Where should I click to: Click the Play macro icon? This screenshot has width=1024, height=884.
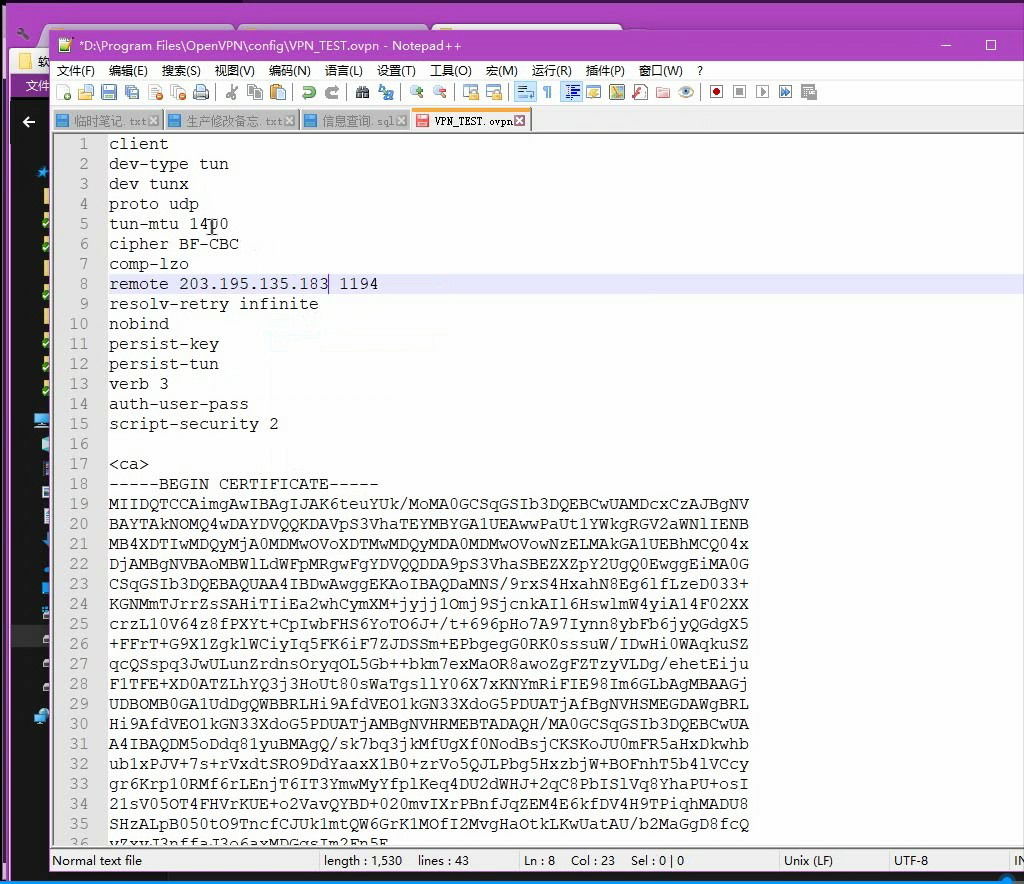pos(762,92)
